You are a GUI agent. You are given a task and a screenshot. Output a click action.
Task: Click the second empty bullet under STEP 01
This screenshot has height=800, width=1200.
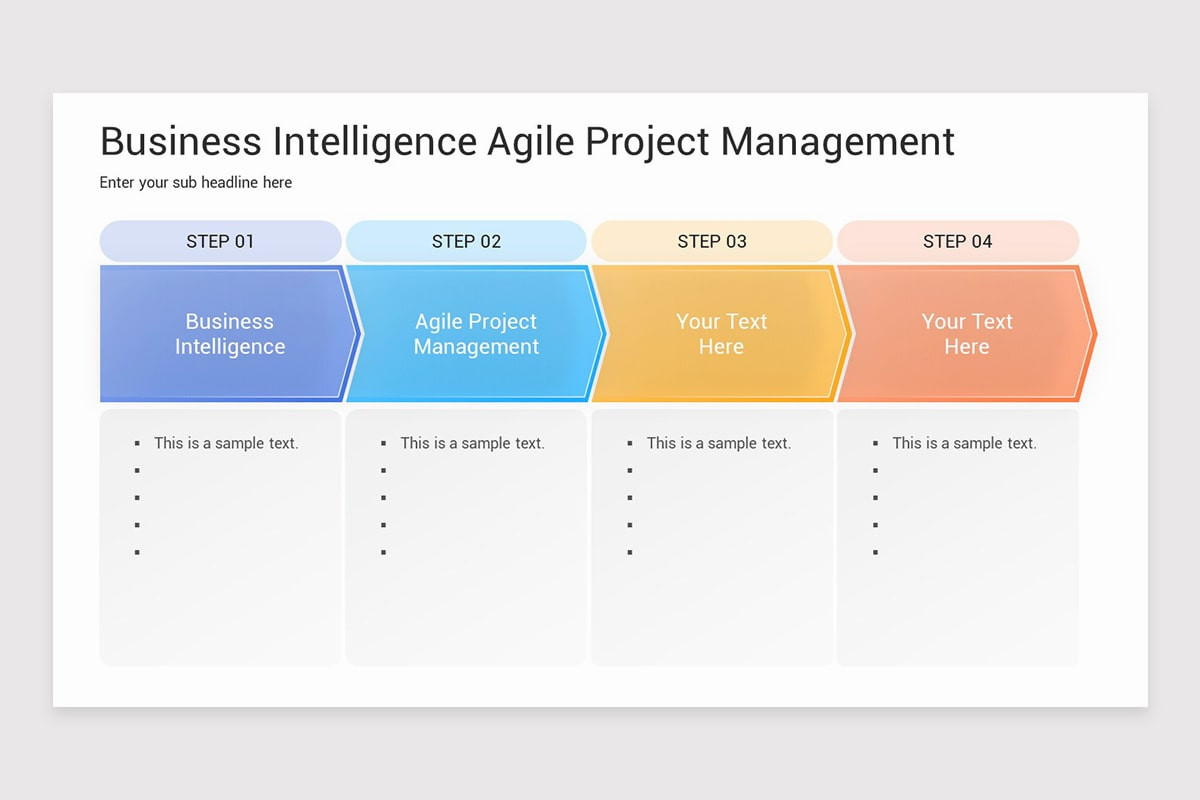pyautogui.click(x=137, y=498)
